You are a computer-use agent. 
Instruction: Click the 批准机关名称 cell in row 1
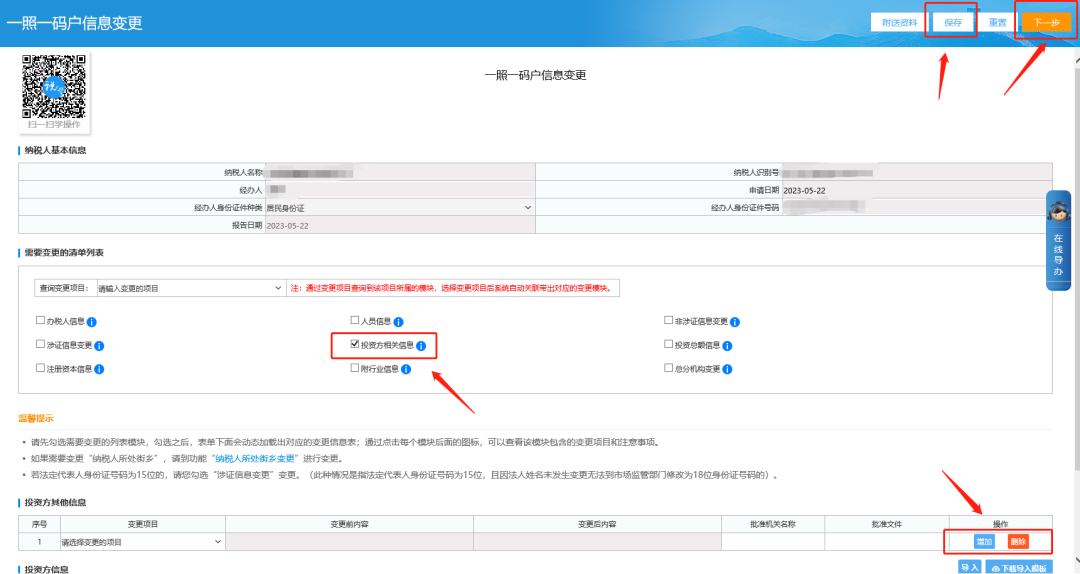click(x=772, y=542)
